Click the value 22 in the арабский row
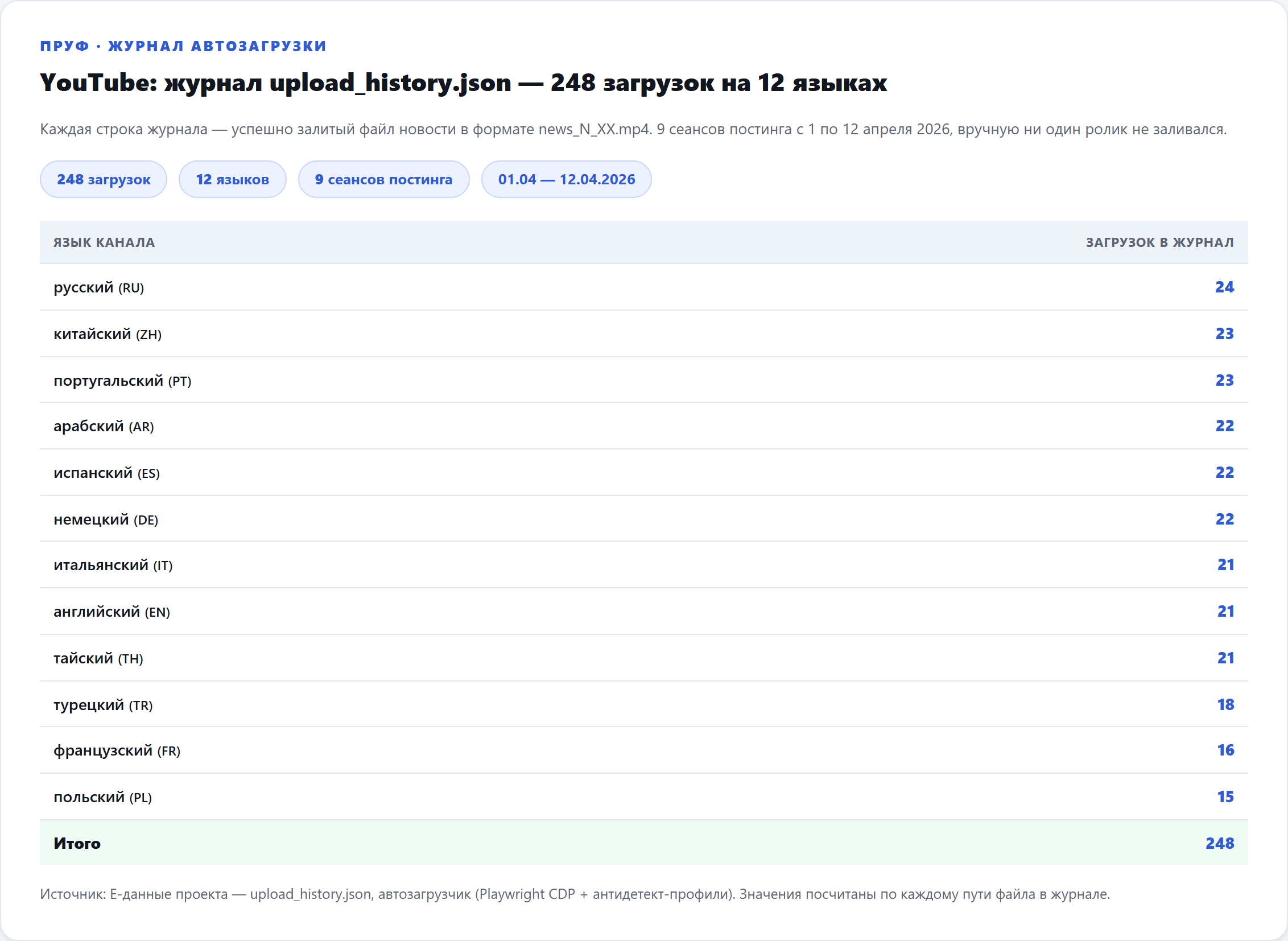The width and height of the screenshot is (1288, 941). point(1225,426)
